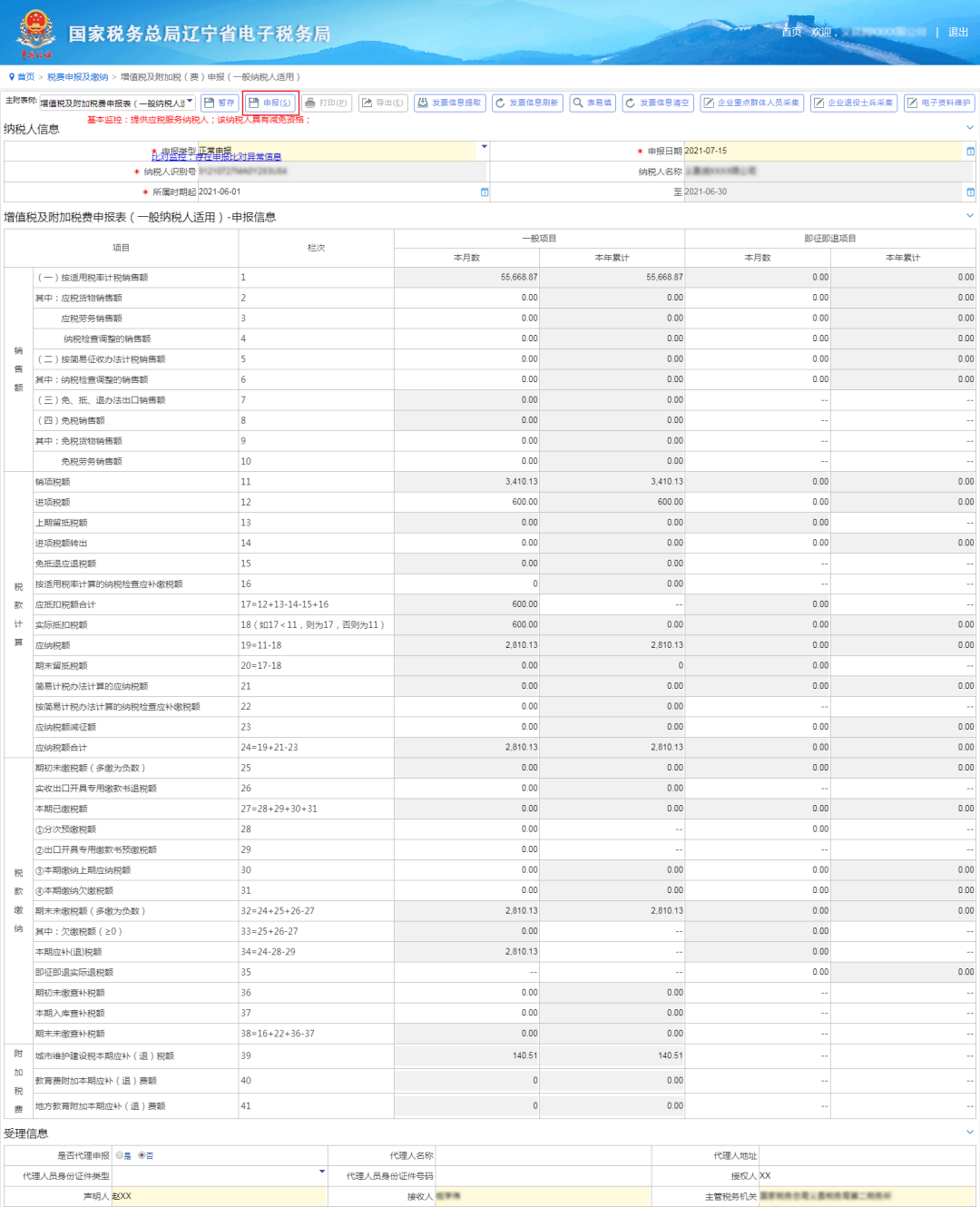Open the 申报类型 dropdown arrow

point(485,147)
